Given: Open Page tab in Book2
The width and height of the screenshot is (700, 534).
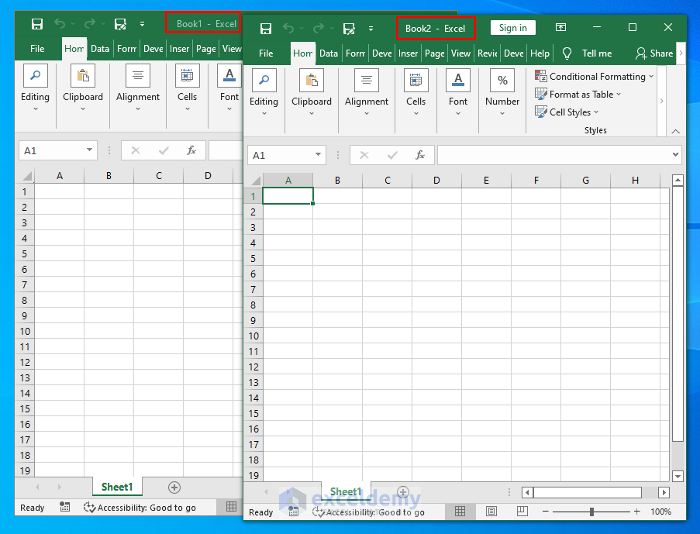Looking at the screenshot, I should [434, 54].
